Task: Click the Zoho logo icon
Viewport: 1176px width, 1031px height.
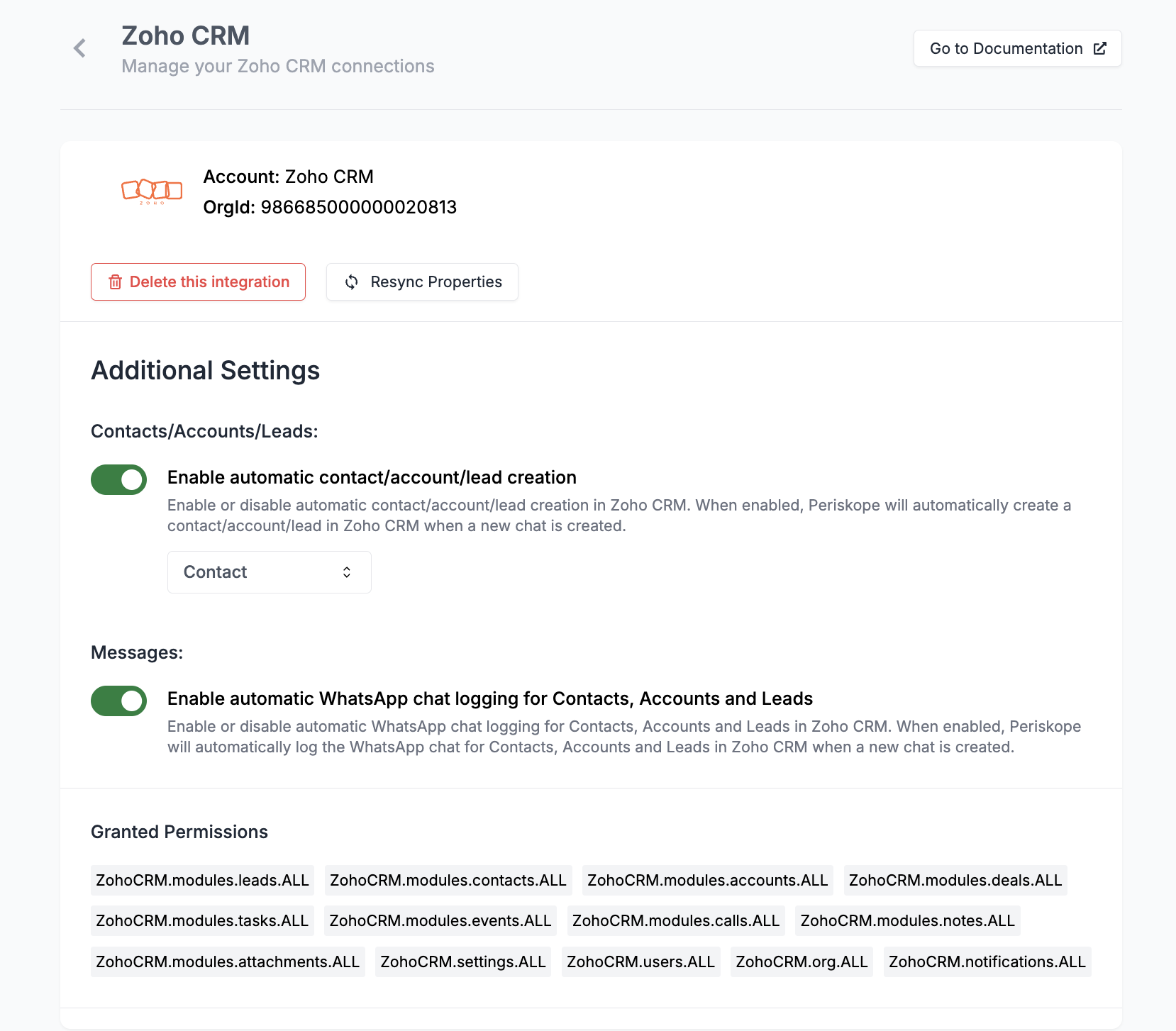Action: point(152,191)
